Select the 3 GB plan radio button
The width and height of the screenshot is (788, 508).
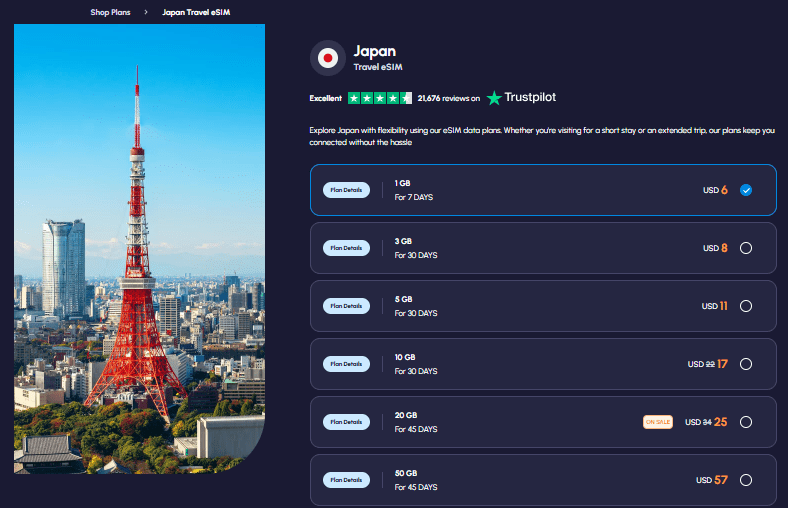(745, 248)
